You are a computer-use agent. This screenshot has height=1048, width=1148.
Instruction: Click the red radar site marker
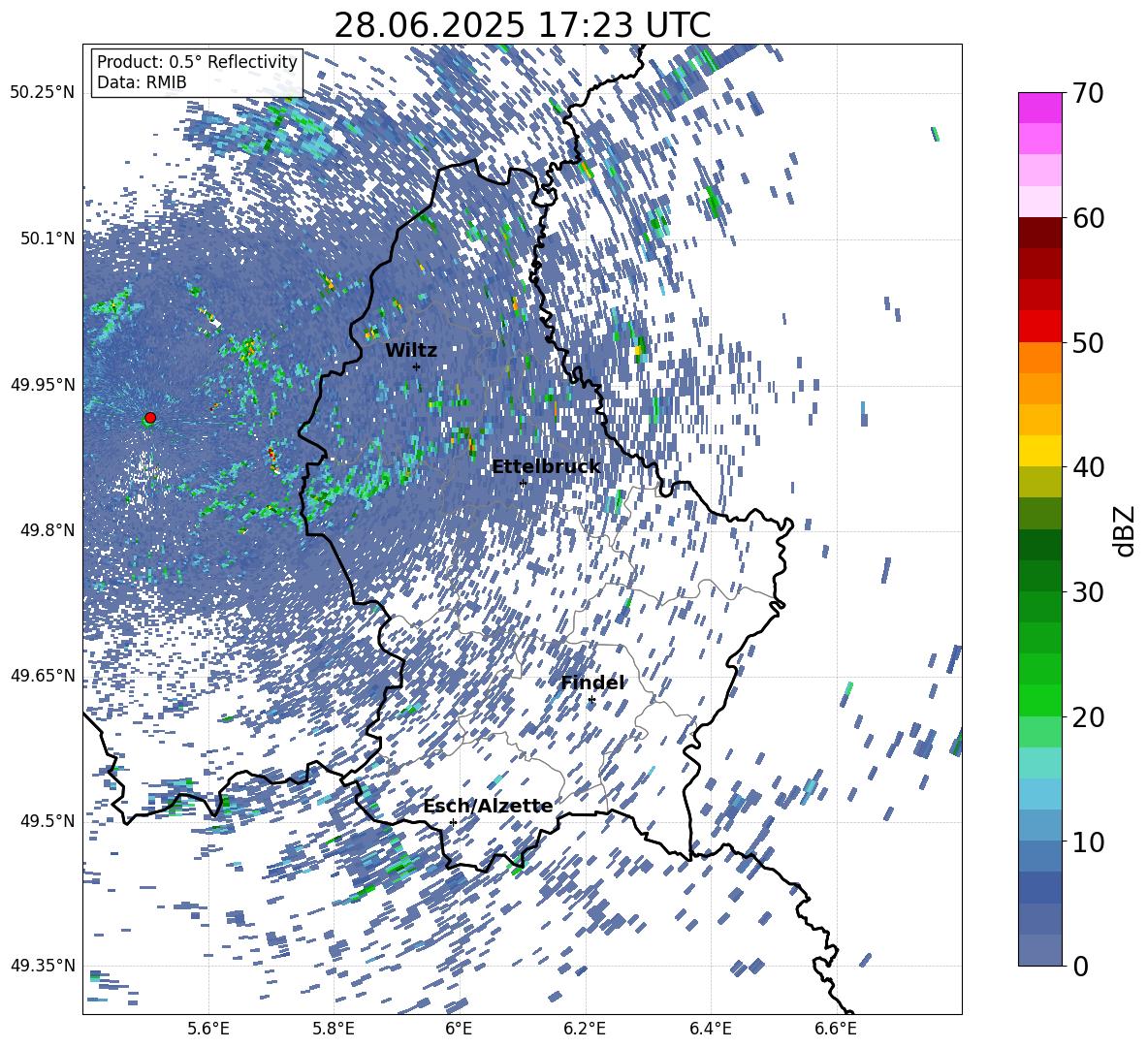pos(150,418)
